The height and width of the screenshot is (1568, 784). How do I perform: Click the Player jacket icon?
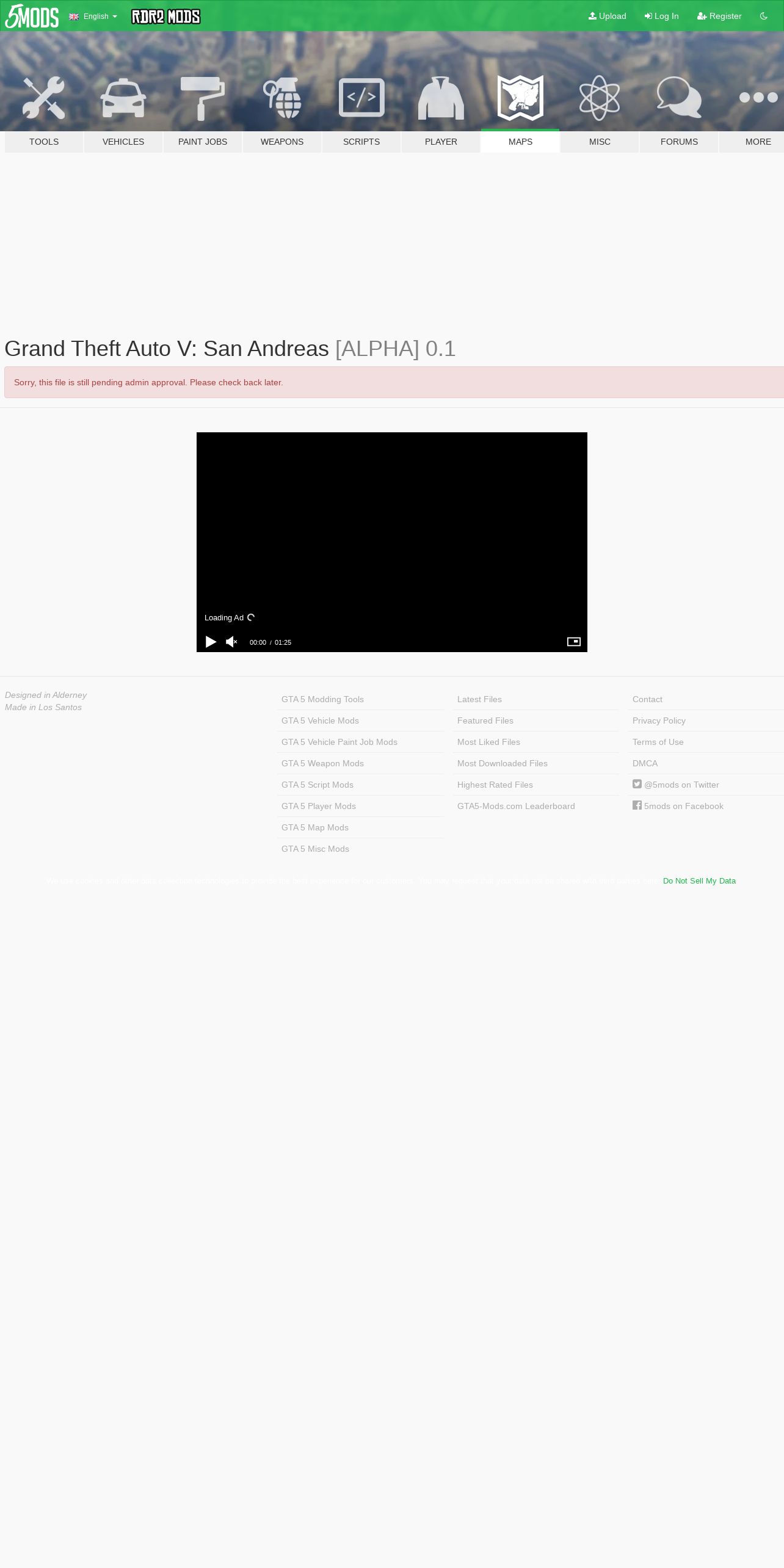click(441, 98)
